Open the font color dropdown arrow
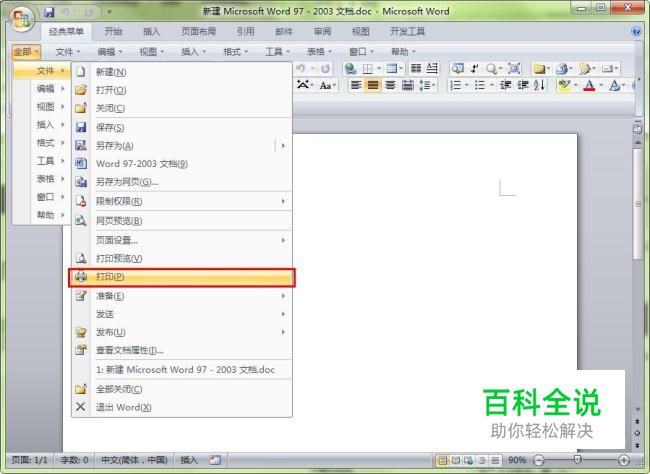The image size is (650, 474). pyautogui.click(x=601, y=85)
